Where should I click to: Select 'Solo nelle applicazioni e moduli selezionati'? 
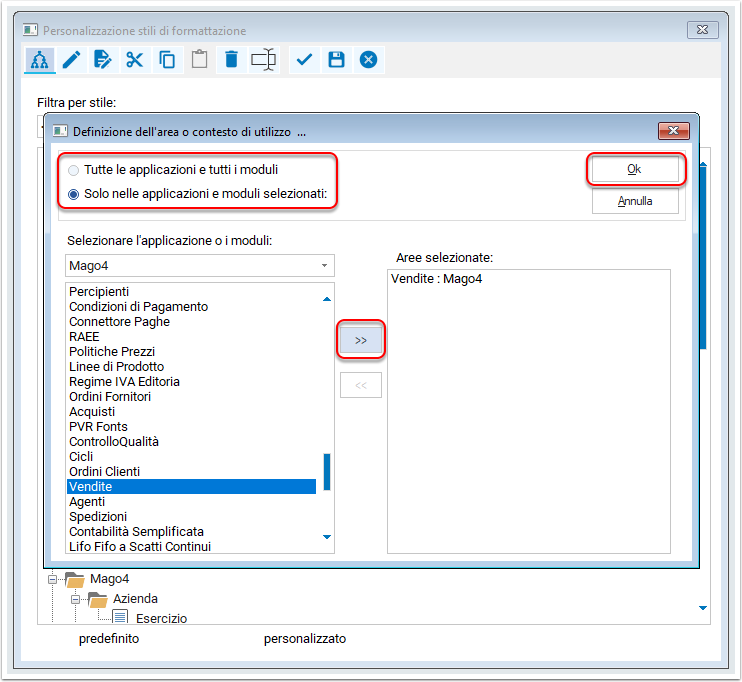198,194
